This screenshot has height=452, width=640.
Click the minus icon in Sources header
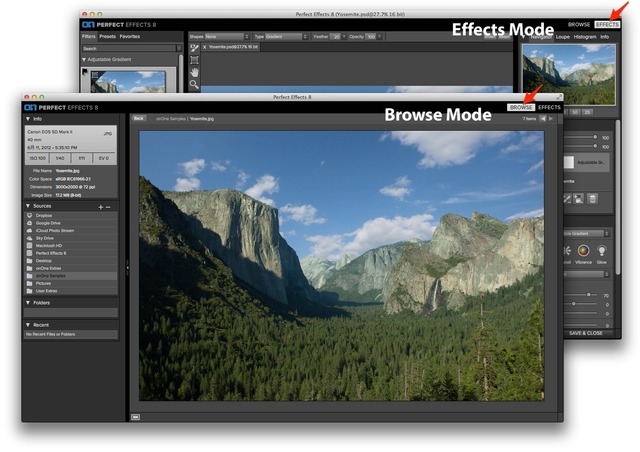[x=108, y=207]
